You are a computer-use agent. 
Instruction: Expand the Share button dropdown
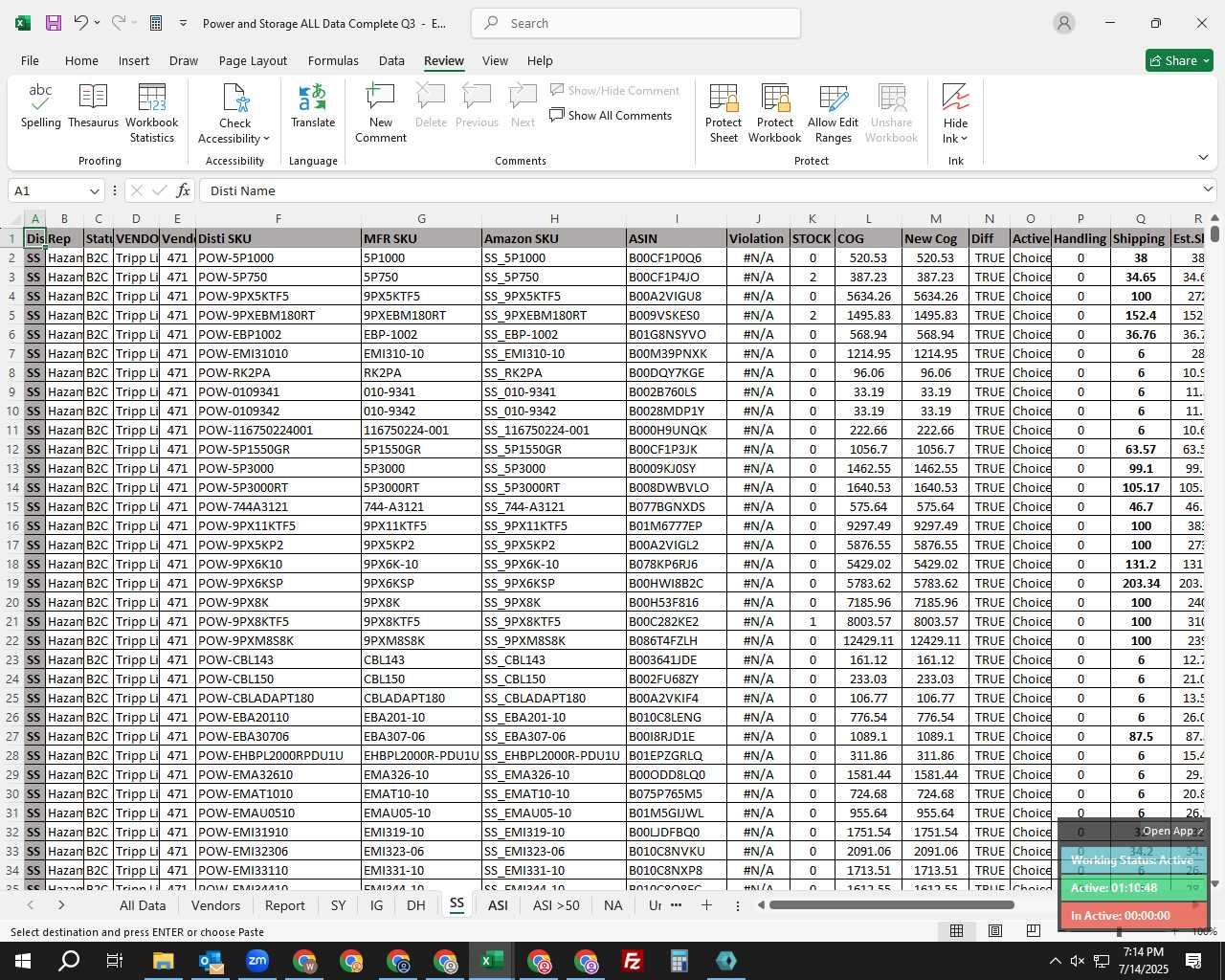pos(1206,60)
